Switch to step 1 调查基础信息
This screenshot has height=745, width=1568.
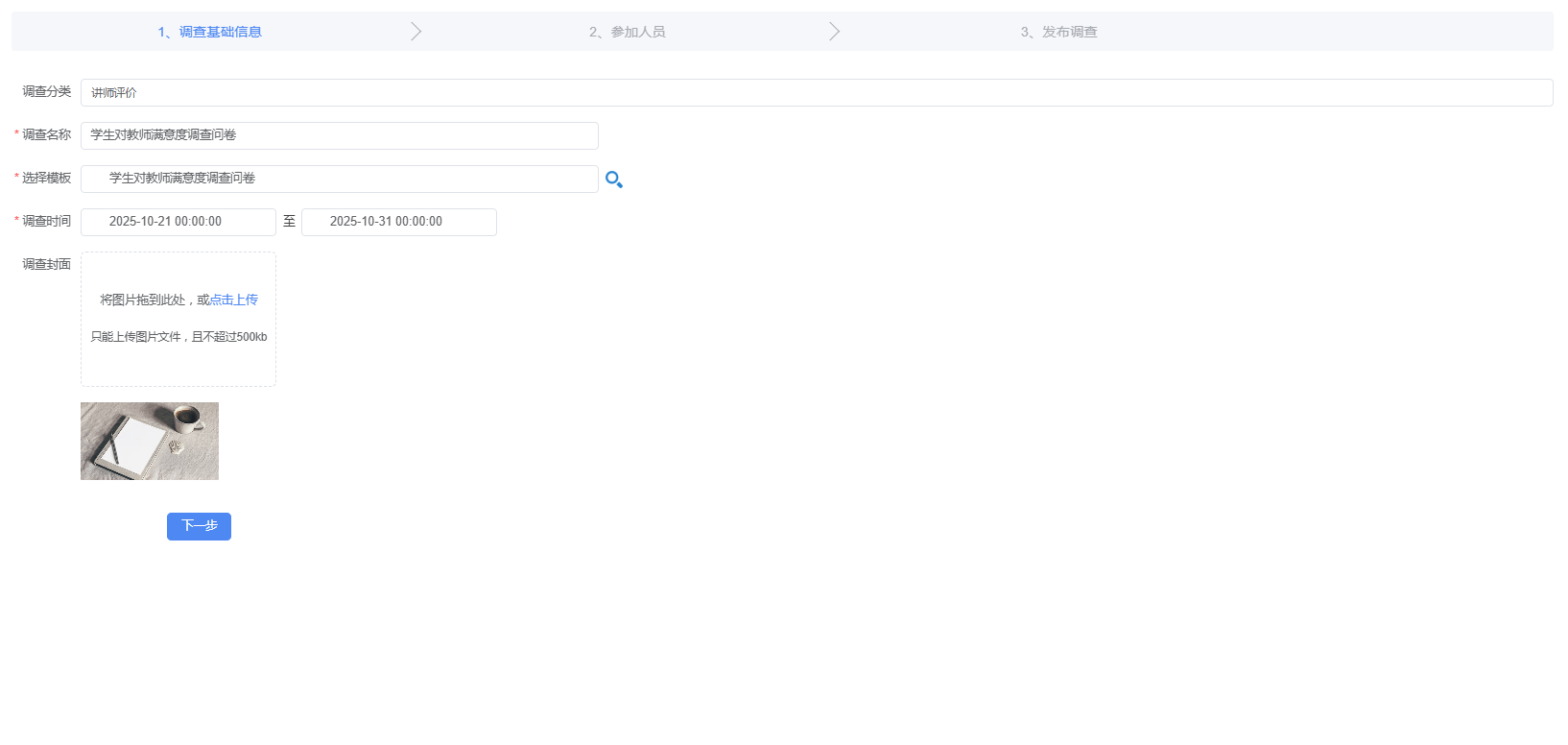(209, 32)
